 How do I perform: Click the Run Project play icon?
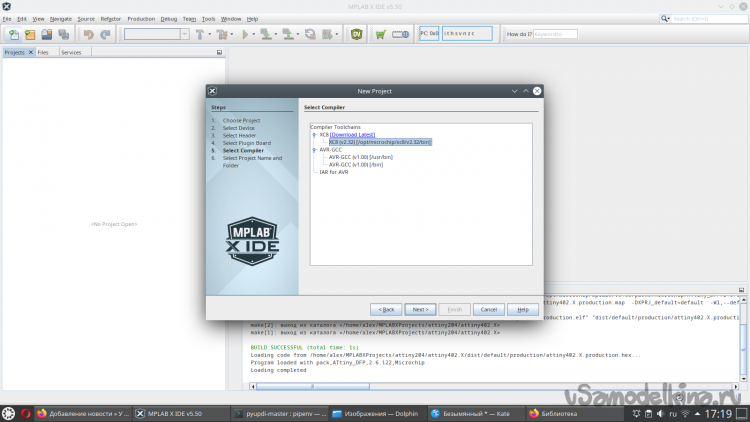coord(245,34)
